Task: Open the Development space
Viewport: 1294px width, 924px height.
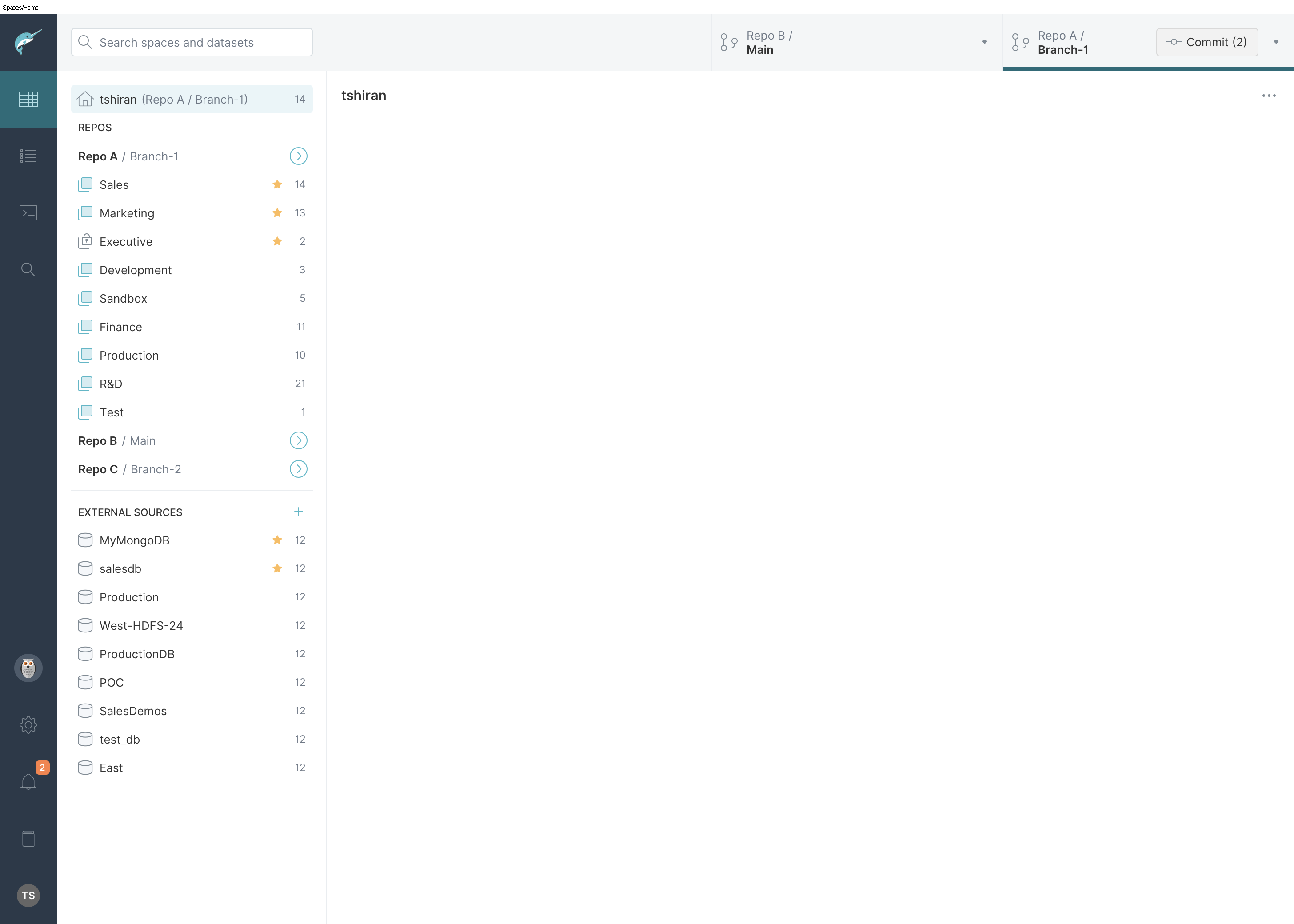Action: [x=192, y=270]
